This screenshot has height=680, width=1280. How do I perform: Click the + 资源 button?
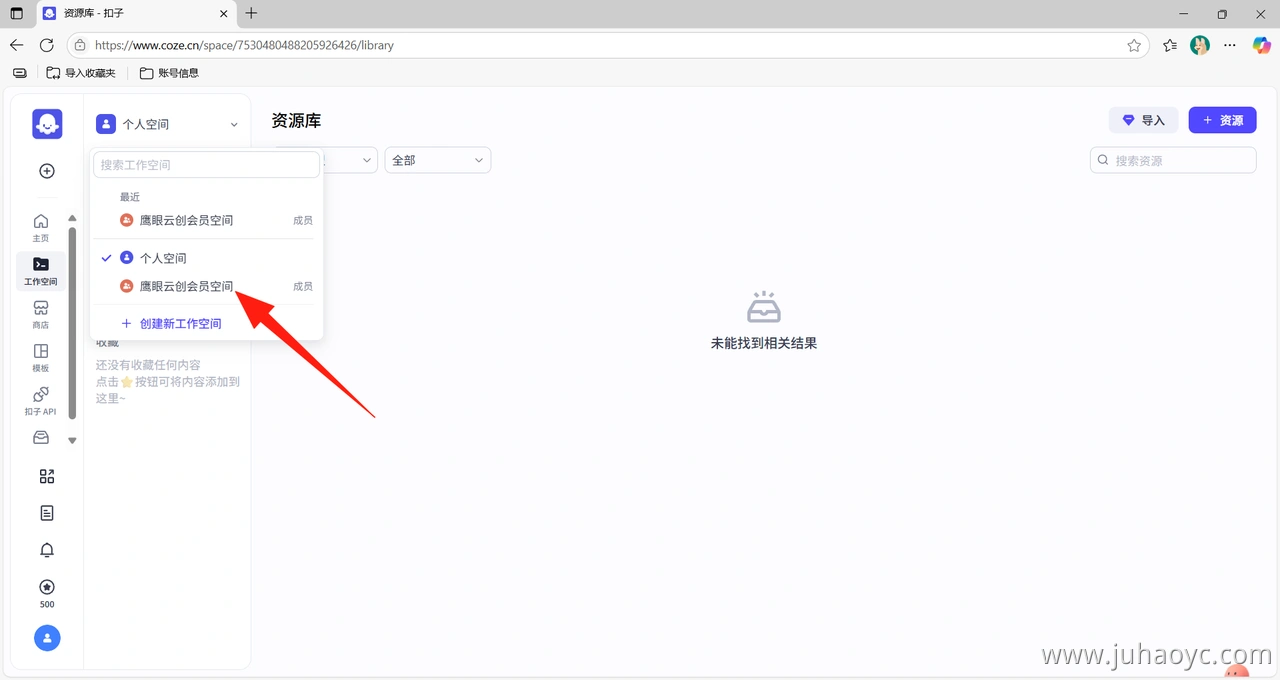pyautogui.click(x=1223, y=120)
